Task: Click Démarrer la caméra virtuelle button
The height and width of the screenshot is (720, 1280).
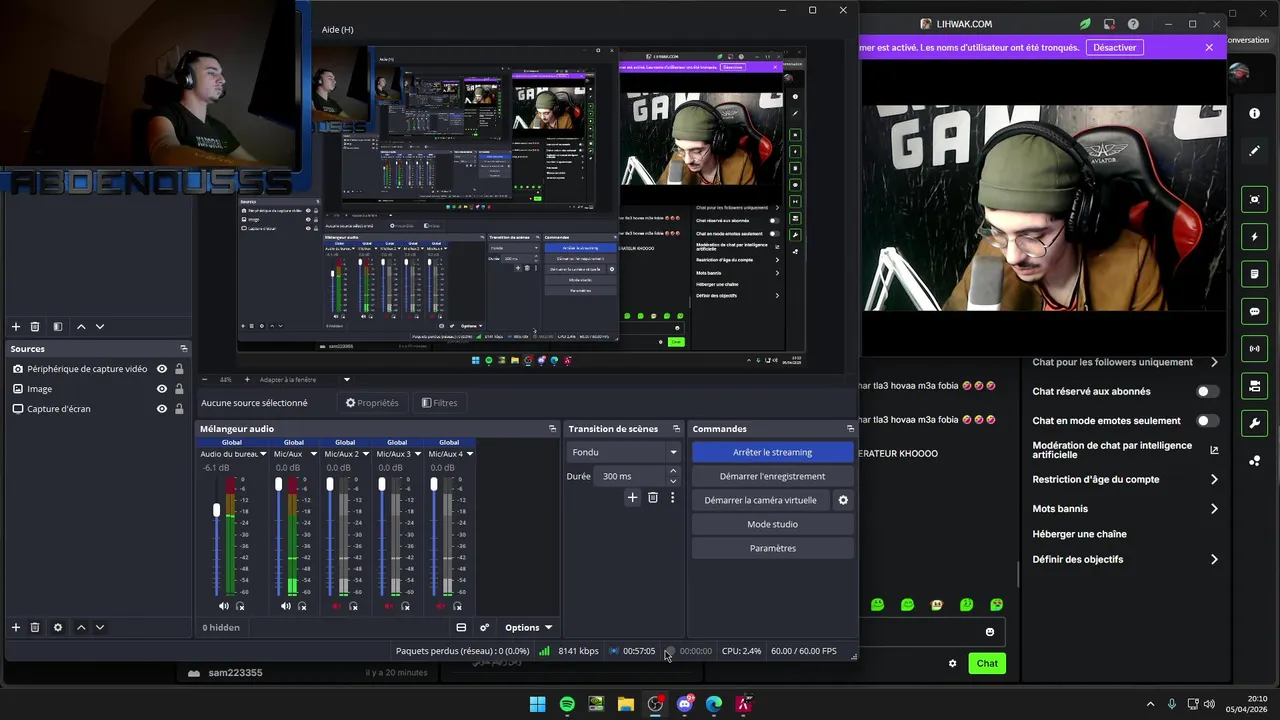Action: (760, 500)
